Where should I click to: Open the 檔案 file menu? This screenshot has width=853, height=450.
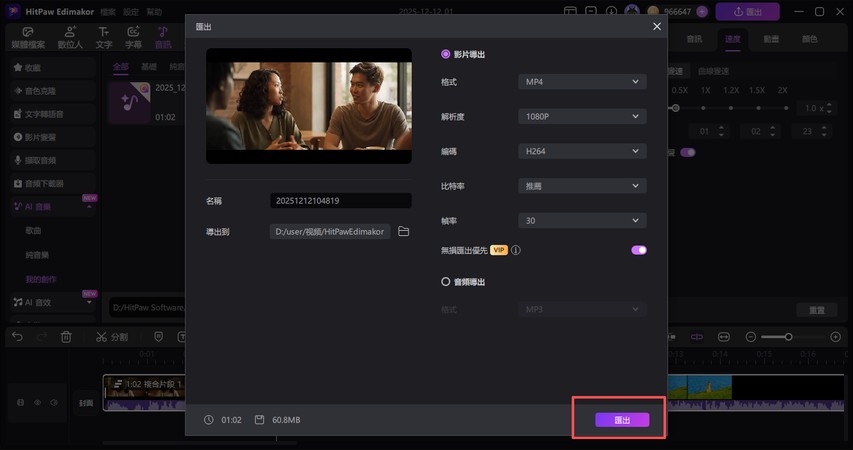click(107, 11)
